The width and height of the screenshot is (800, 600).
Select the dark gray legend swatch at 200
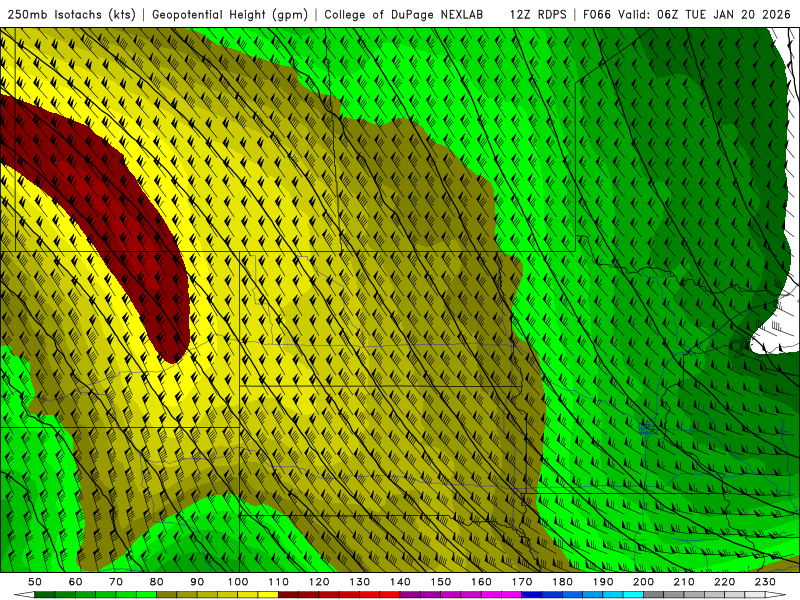(x=654, y=595)
